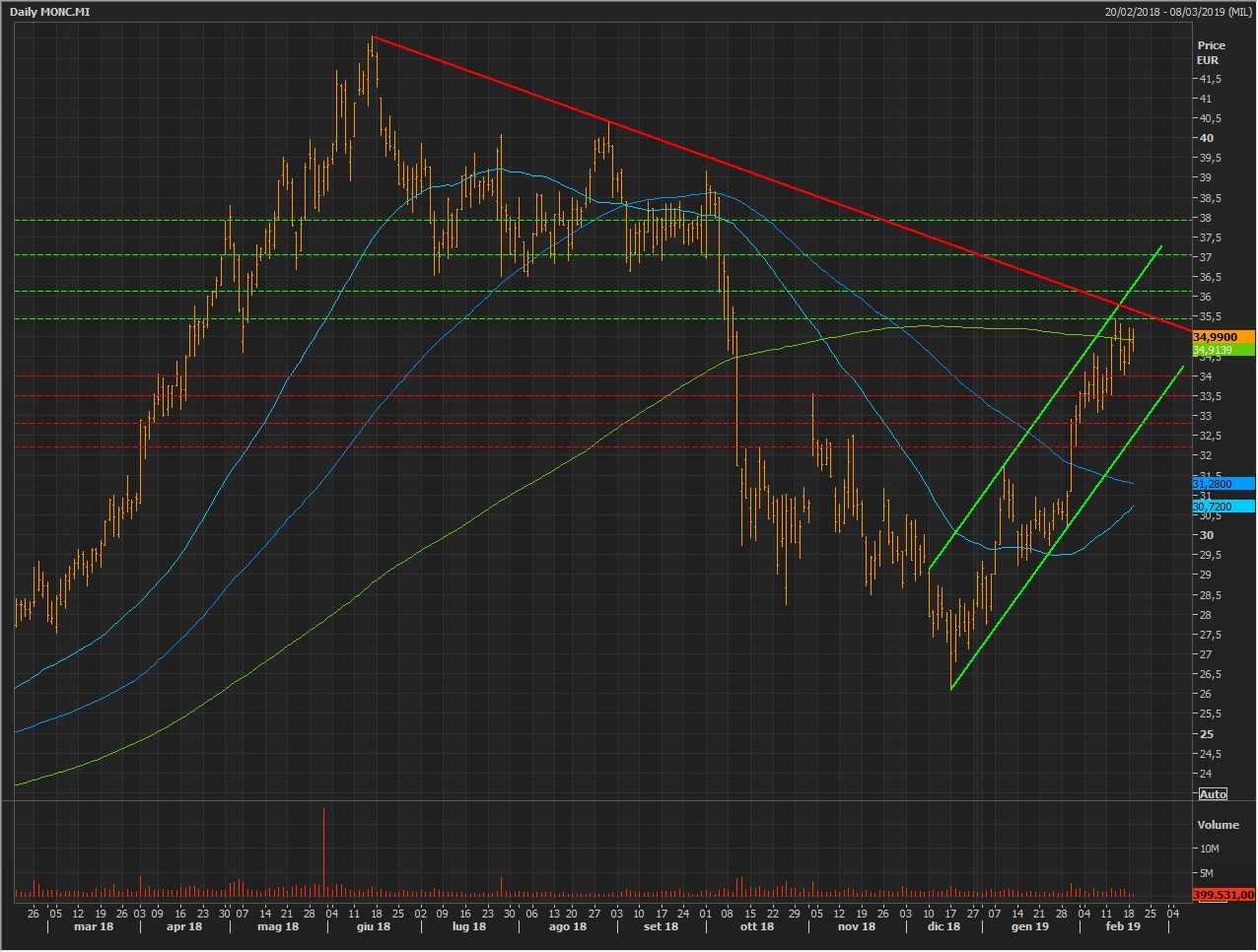This screenshot has width=1258, height=952.
Task: Click the 36 price axis label
Action: click(x=1205, y=297)
